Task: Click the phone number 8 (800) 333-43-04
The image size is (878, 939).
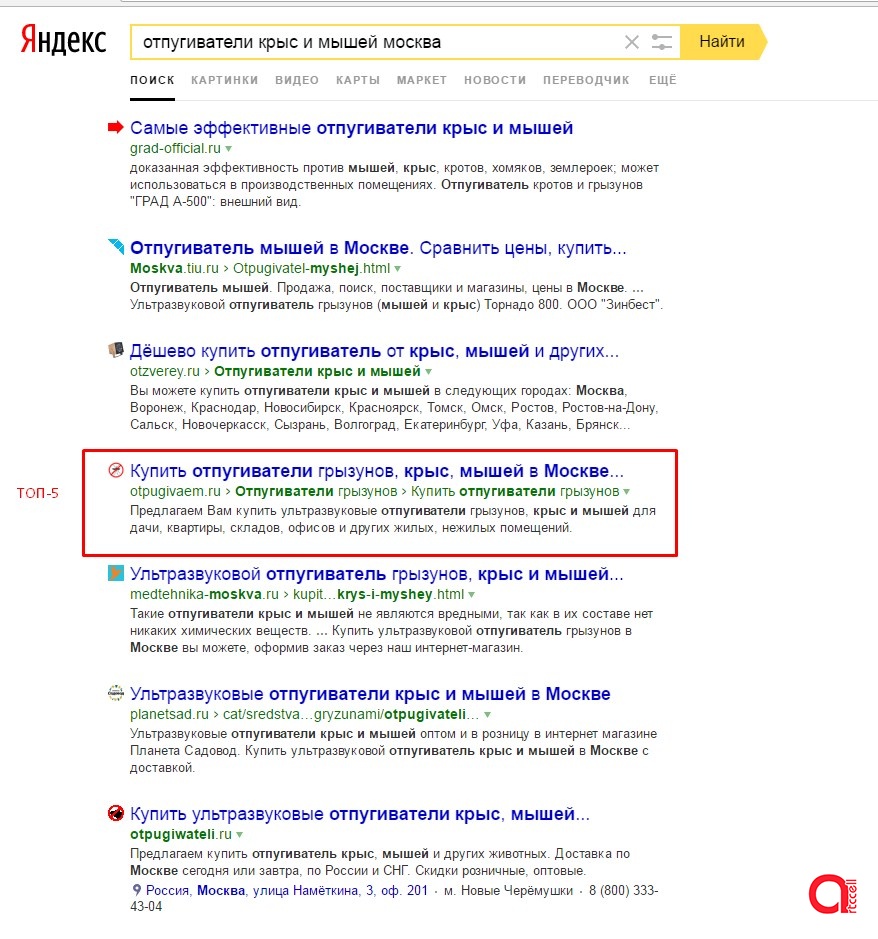Action: click(x=394, y=898)
